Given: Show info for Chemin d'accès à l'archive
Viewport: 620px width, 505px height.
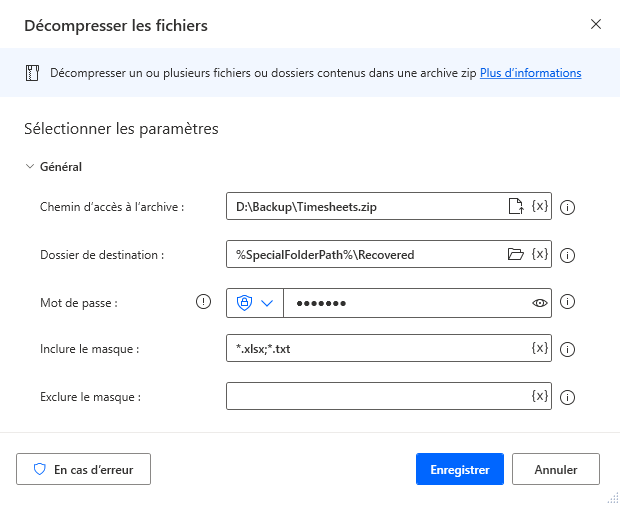Looking at the screenshot, I should (567, 207).
